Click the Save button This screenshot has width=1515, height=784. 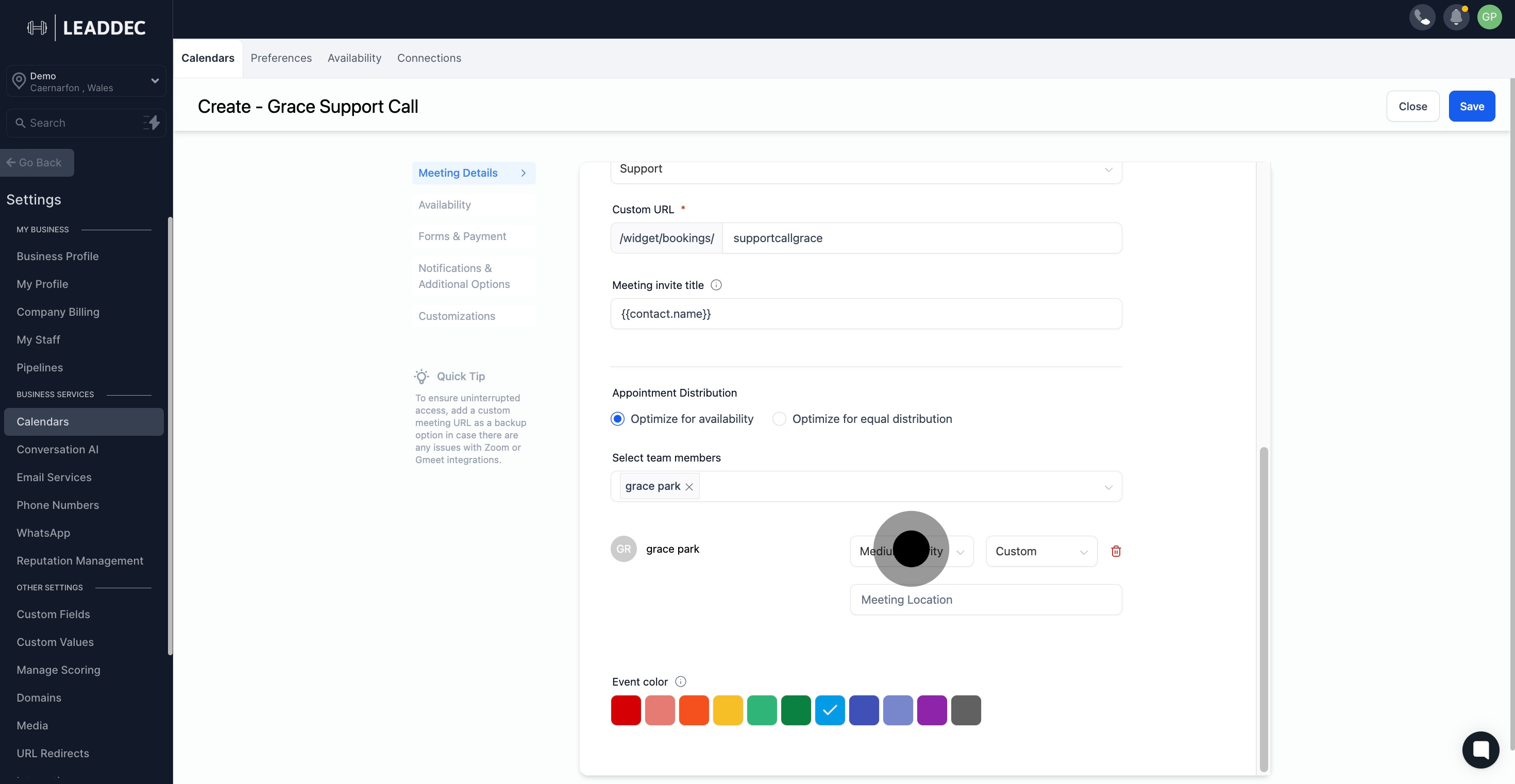click(1471, 107)
